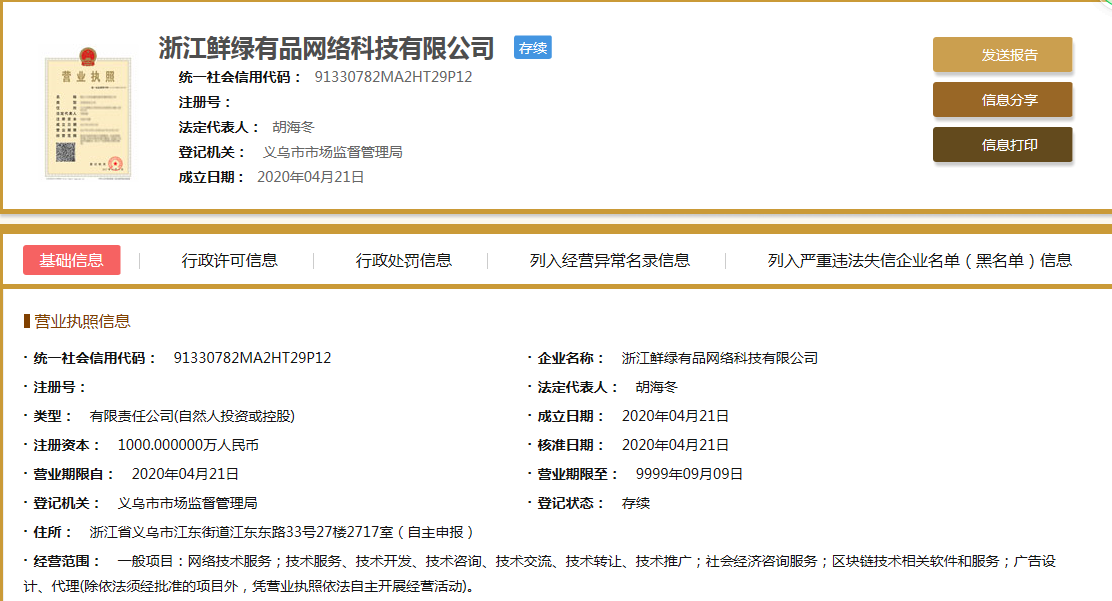1112x601 pixels.
Task: Click the company name 浙江鲜绿有品网络科技有限公司
Action: tap(324, 46)
